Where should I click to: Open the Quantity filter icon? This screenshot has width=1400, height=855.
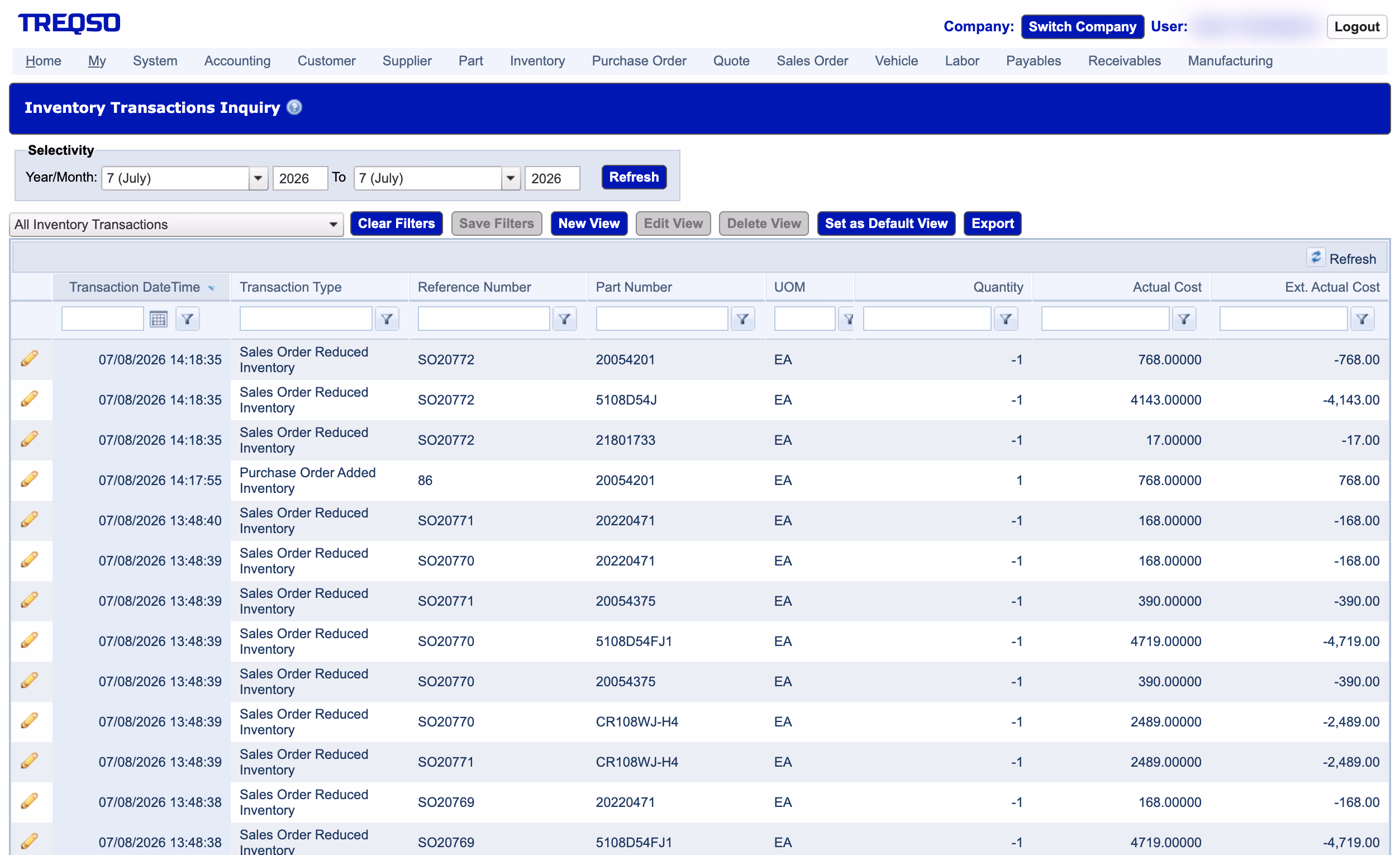tap(1006, 319)
